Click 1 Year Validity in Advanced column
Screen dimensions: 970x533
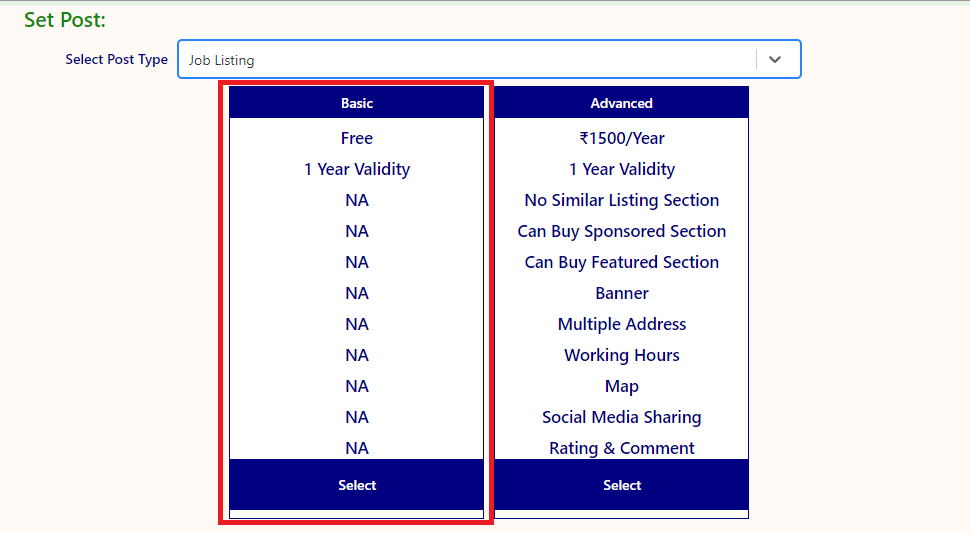(621, 169)
